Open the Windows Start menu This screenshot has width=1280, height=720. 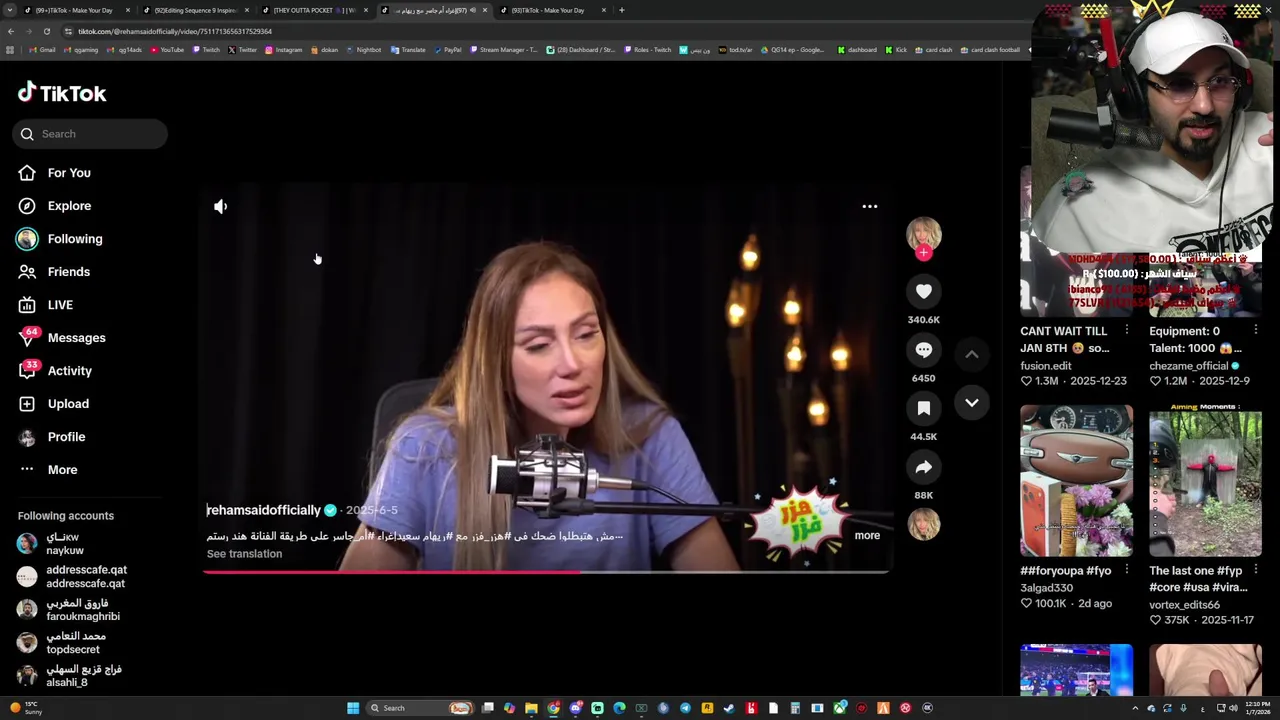coord(353,708)
